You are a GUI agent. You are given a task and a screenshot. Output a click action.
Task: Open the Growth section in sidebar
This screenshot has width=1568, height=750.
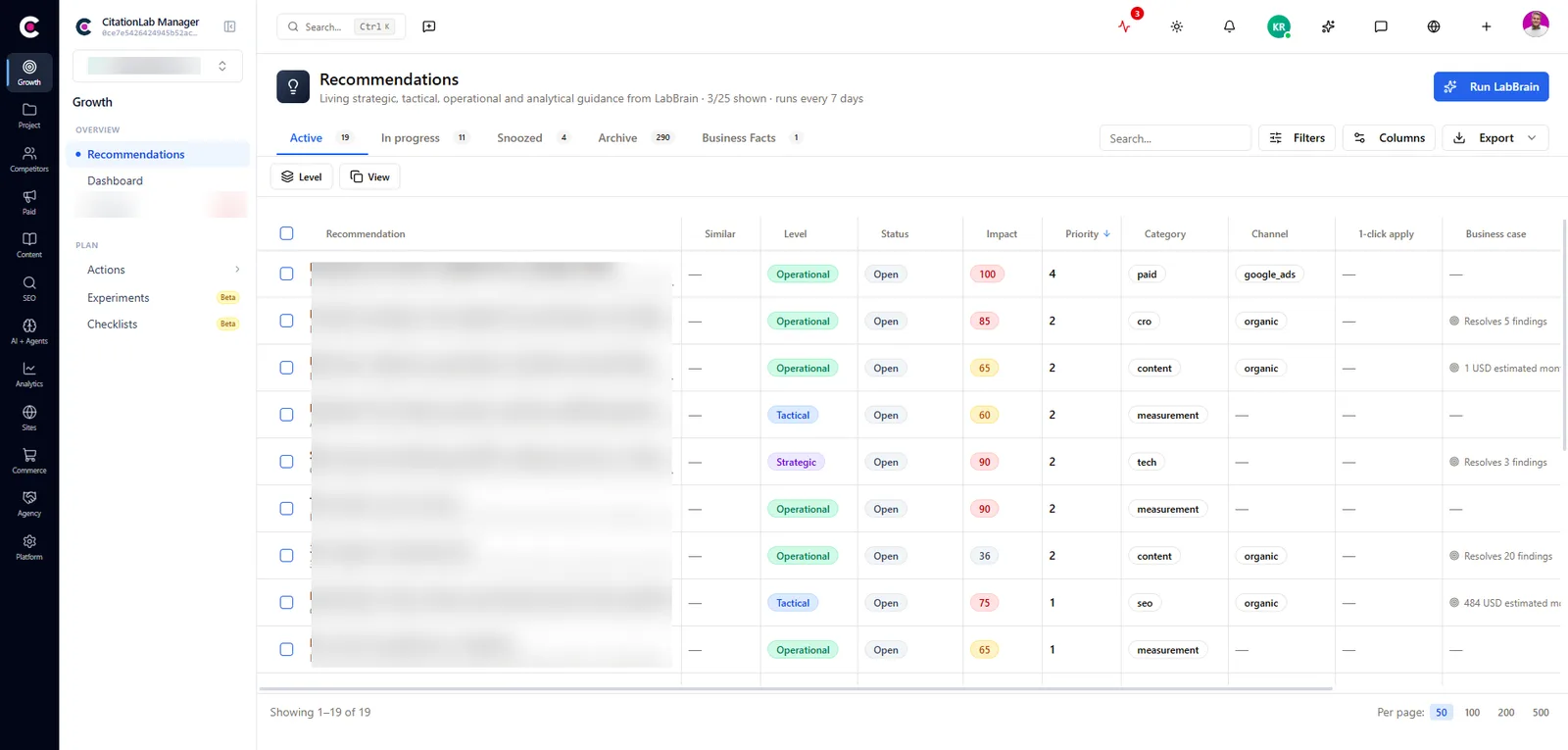coord(29,72)
